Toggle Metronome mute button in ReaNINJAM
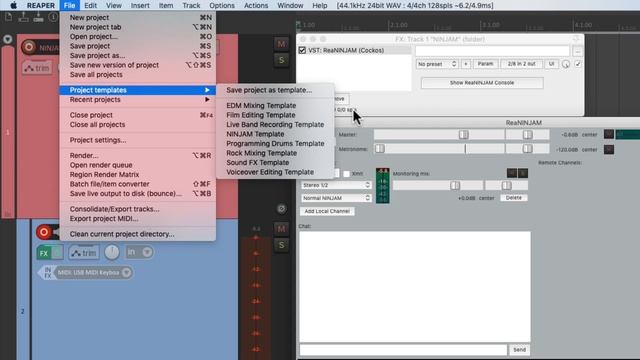The image size is (640, 360). (x=609, y=149)
